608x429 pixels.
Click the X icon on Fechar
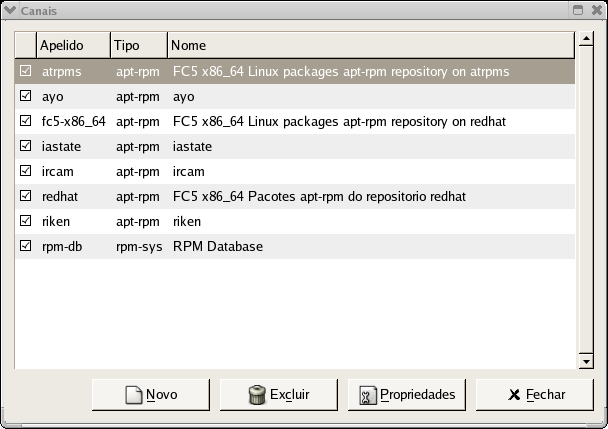(x=514, y=395)
